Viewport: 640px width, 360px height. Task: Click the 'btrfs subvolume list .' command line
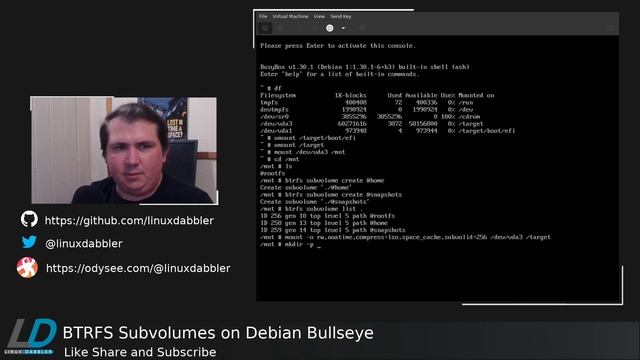[311, 209]
